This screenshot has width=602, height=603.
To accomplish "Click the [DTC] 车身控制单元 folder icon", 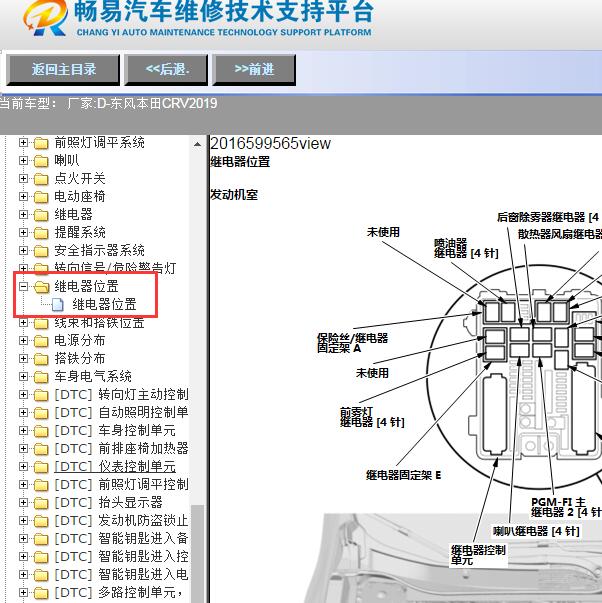I will click(x=41, y=431).
